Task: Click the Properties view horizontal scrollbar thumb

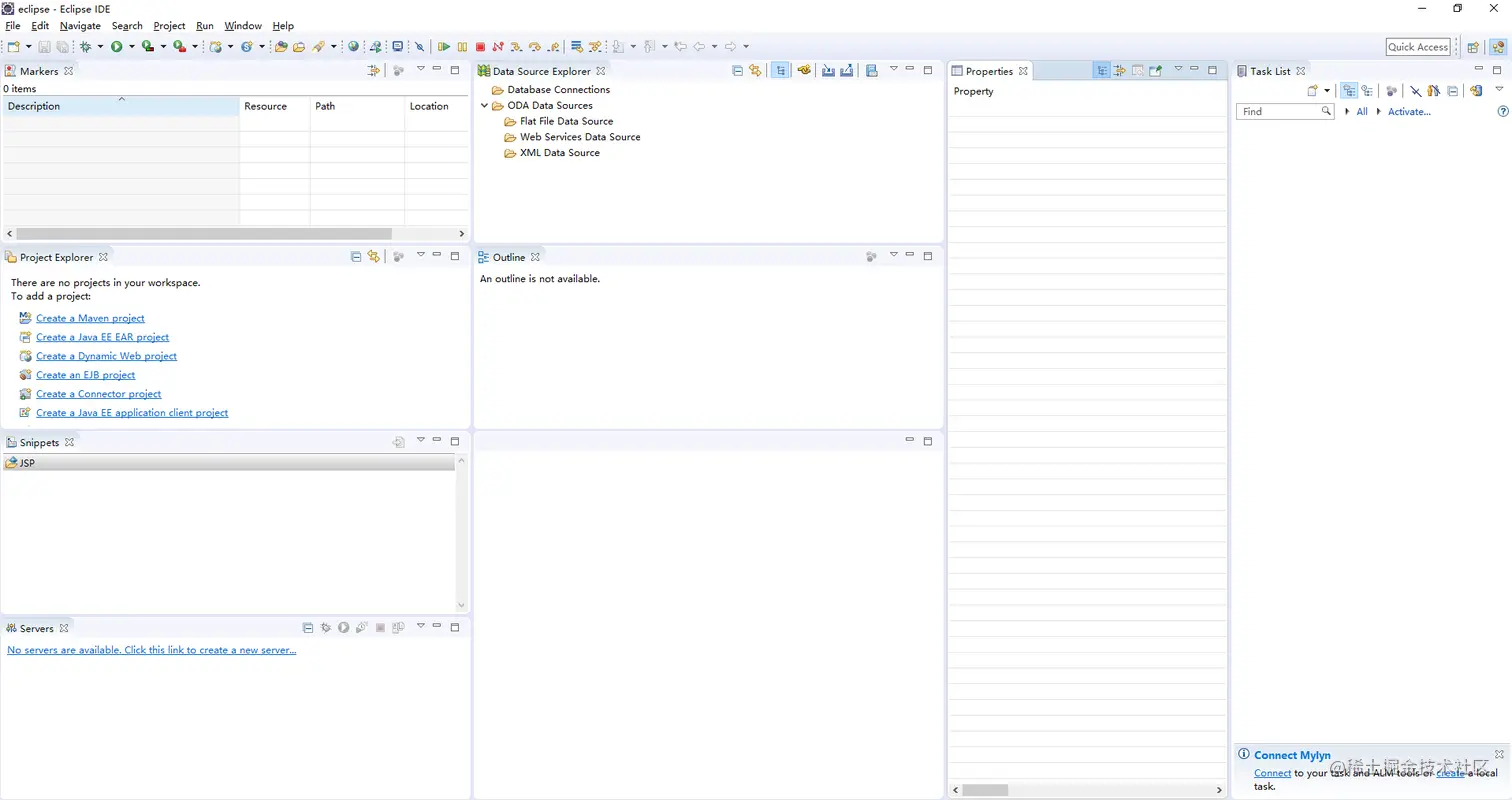Action: pos(985,790)
